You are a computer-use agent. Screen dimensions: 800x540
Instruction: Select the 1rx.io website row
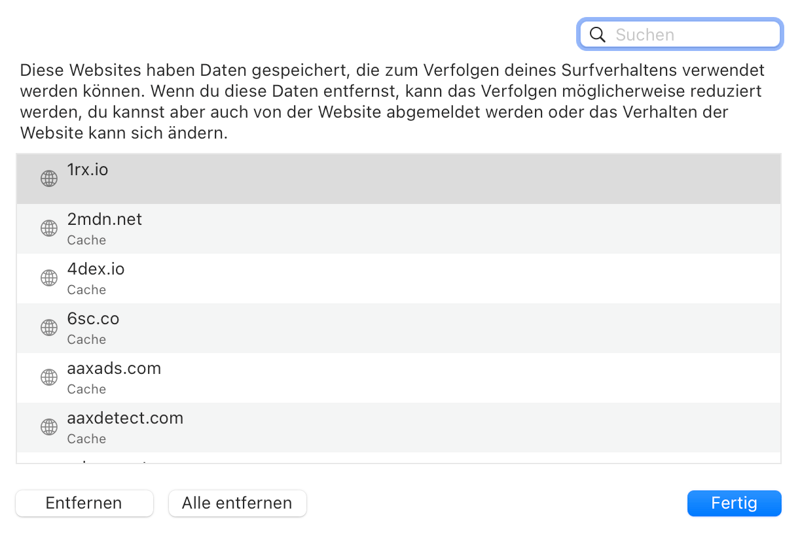(x=400, y=179)
